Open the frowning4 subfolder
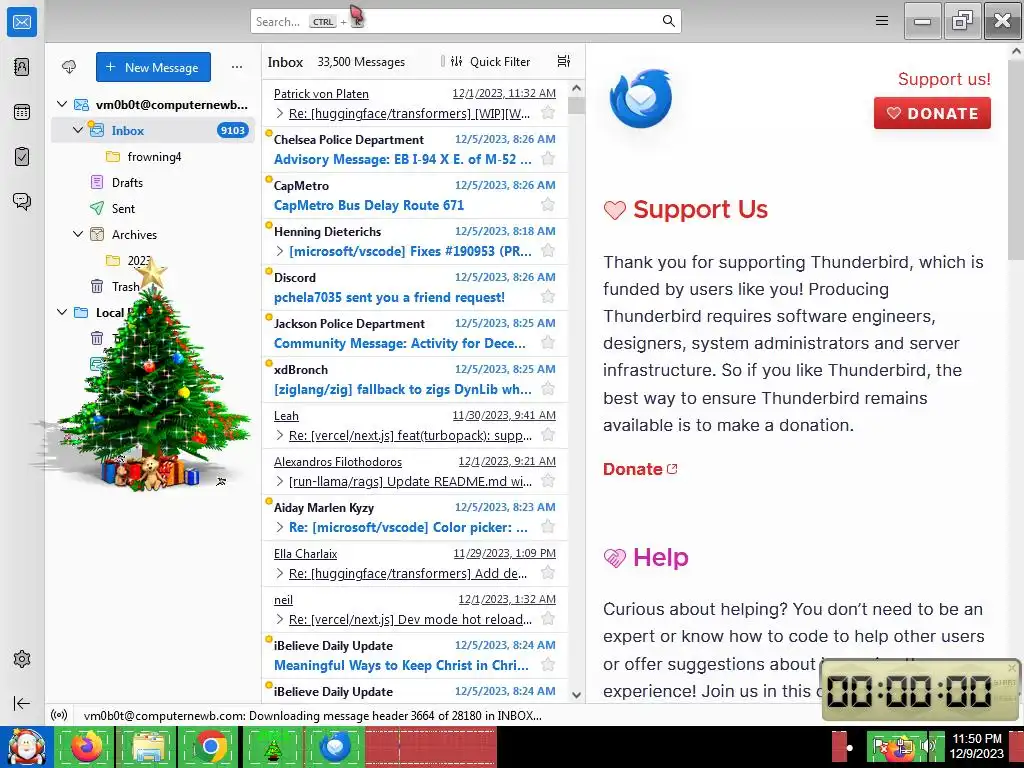 pos(153,157)
